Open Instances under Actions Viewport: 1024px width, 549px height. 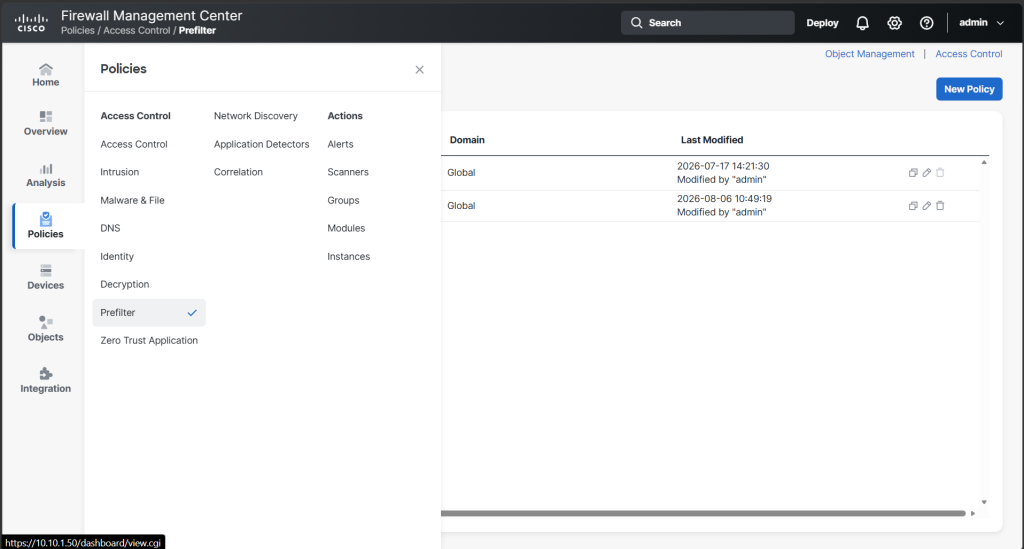tap(349, 257)
